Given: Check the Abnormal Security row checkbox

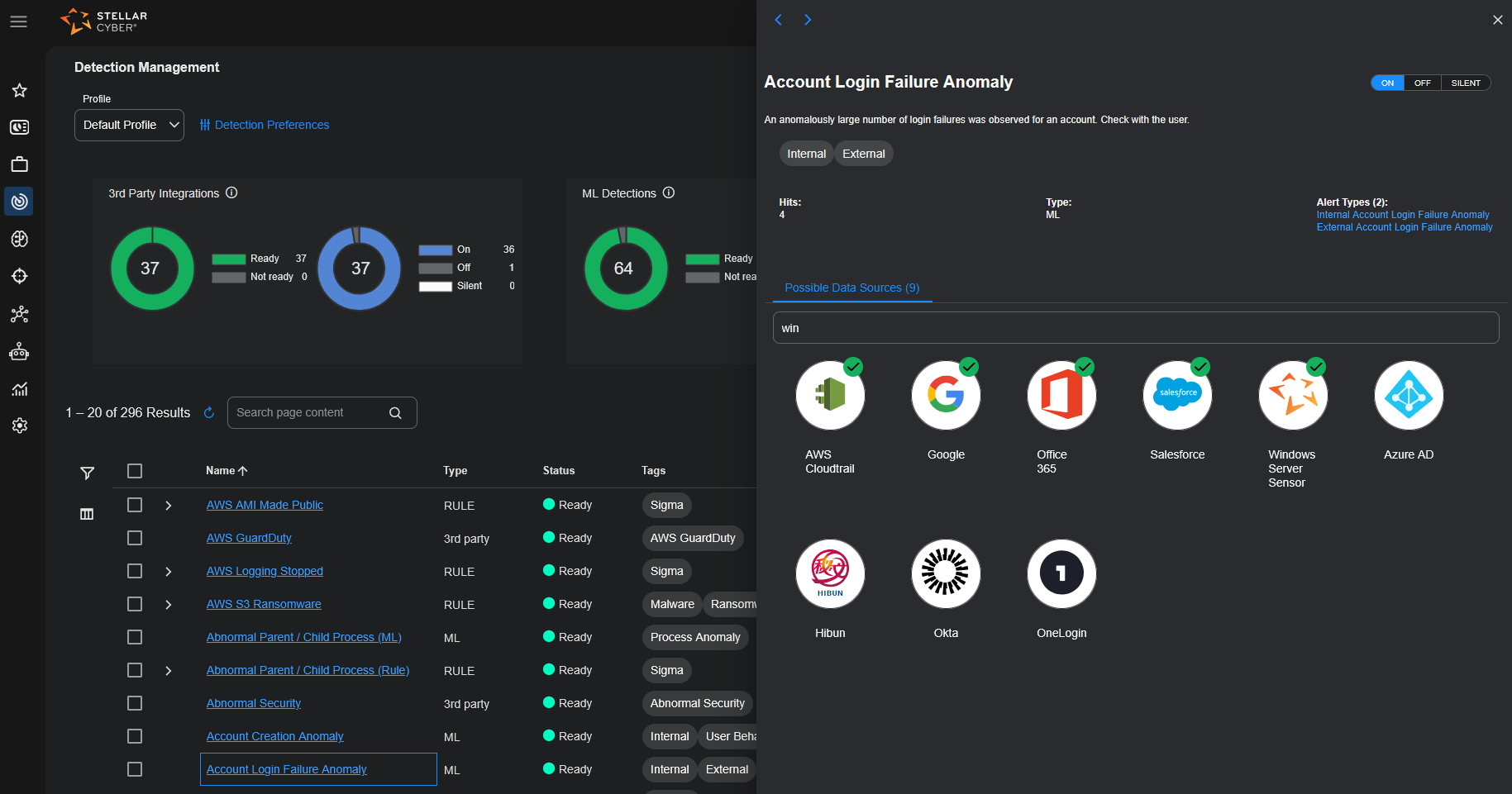Looking at the screenshot, I should [x=135, y=703].
